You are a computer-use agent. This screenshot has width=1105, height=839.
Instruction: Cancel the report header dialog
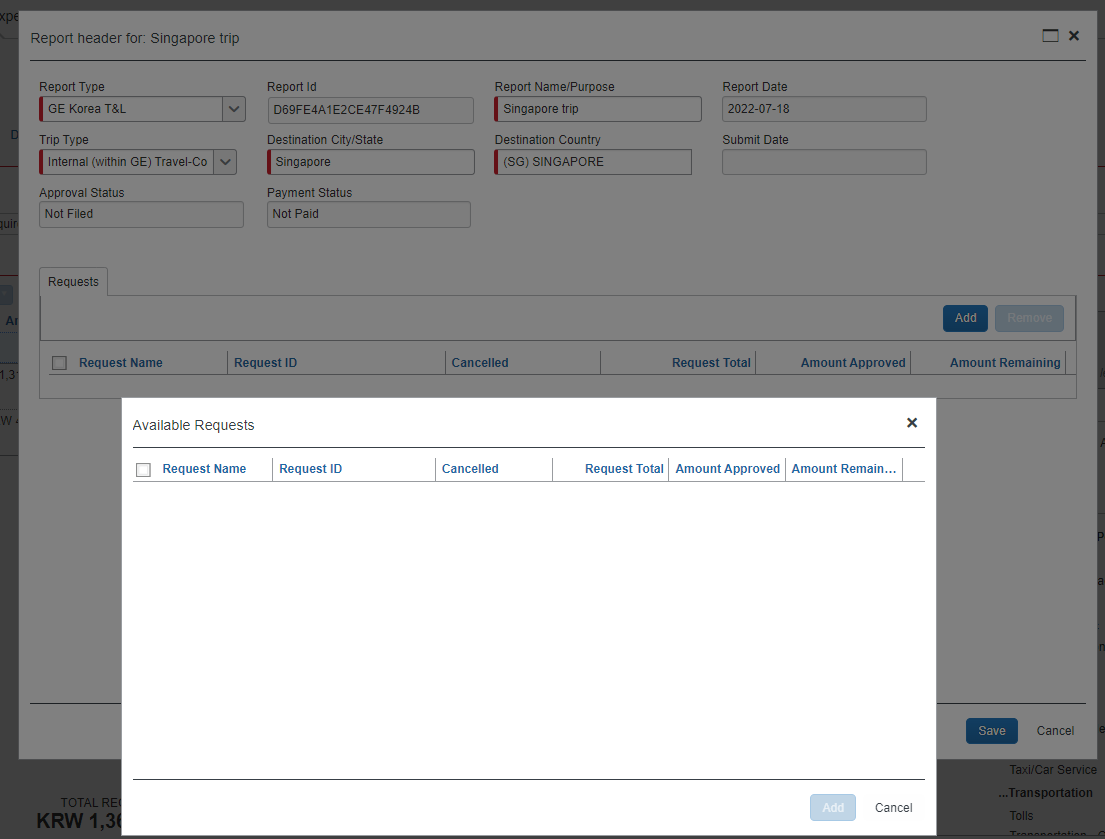(x=1054, y=731)
